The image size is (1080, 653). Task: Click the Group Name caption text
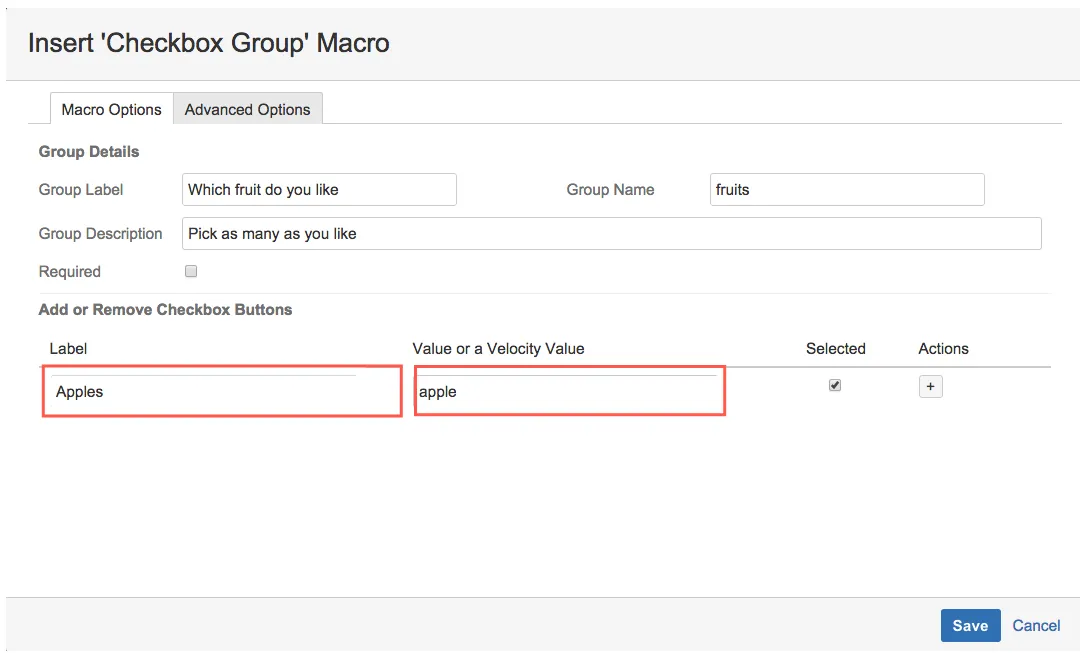[x=610, y=189]
